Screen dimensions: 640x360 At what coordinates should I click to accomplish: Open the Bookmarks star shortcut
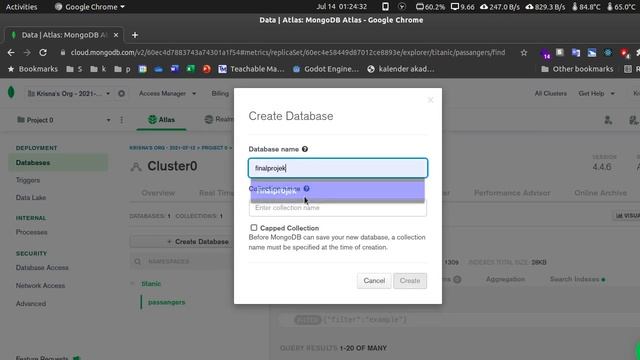pyautogui.click(x=33, y=69)
